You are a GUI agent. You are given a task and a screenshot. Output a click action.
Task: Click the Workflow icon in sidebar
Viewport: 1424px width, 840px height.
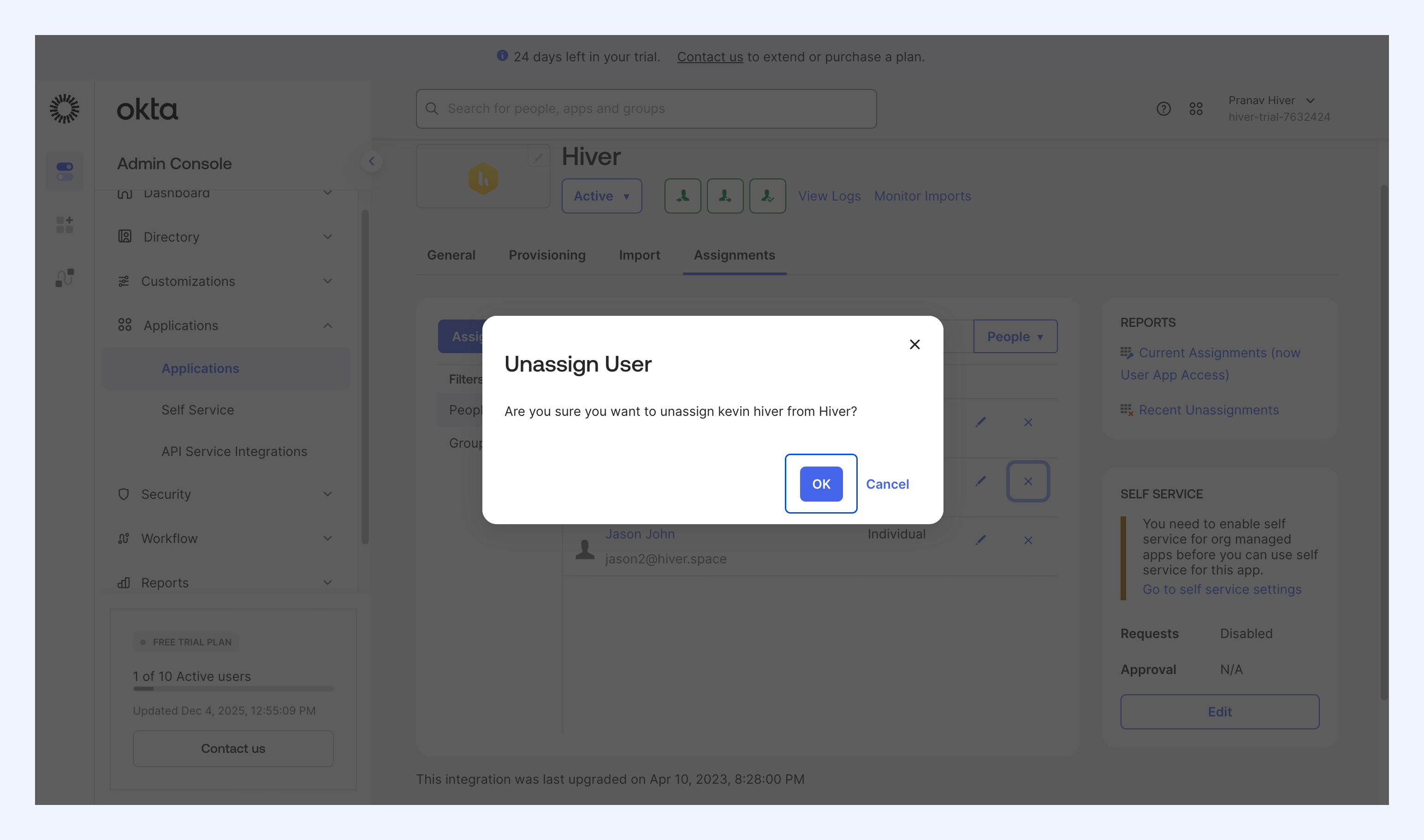[124, 538]
